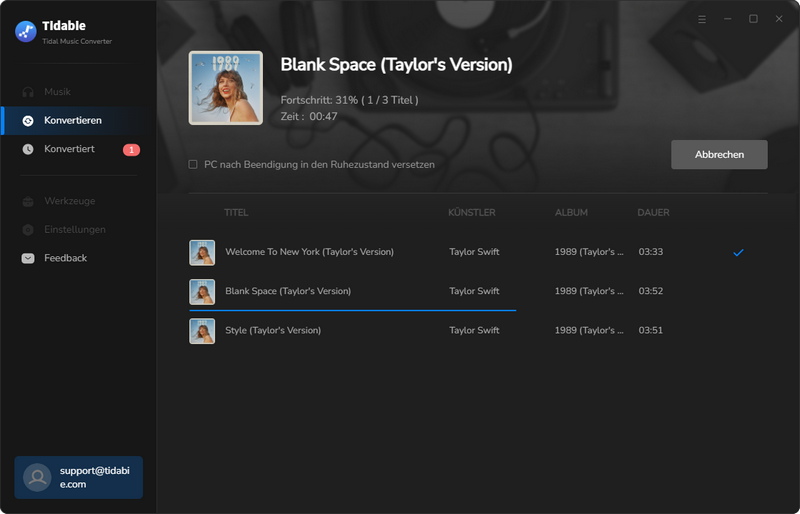Click the Feedback envelope icon
Image resolution: width=800 pixels, height=514 pixels.
point(28,258)
